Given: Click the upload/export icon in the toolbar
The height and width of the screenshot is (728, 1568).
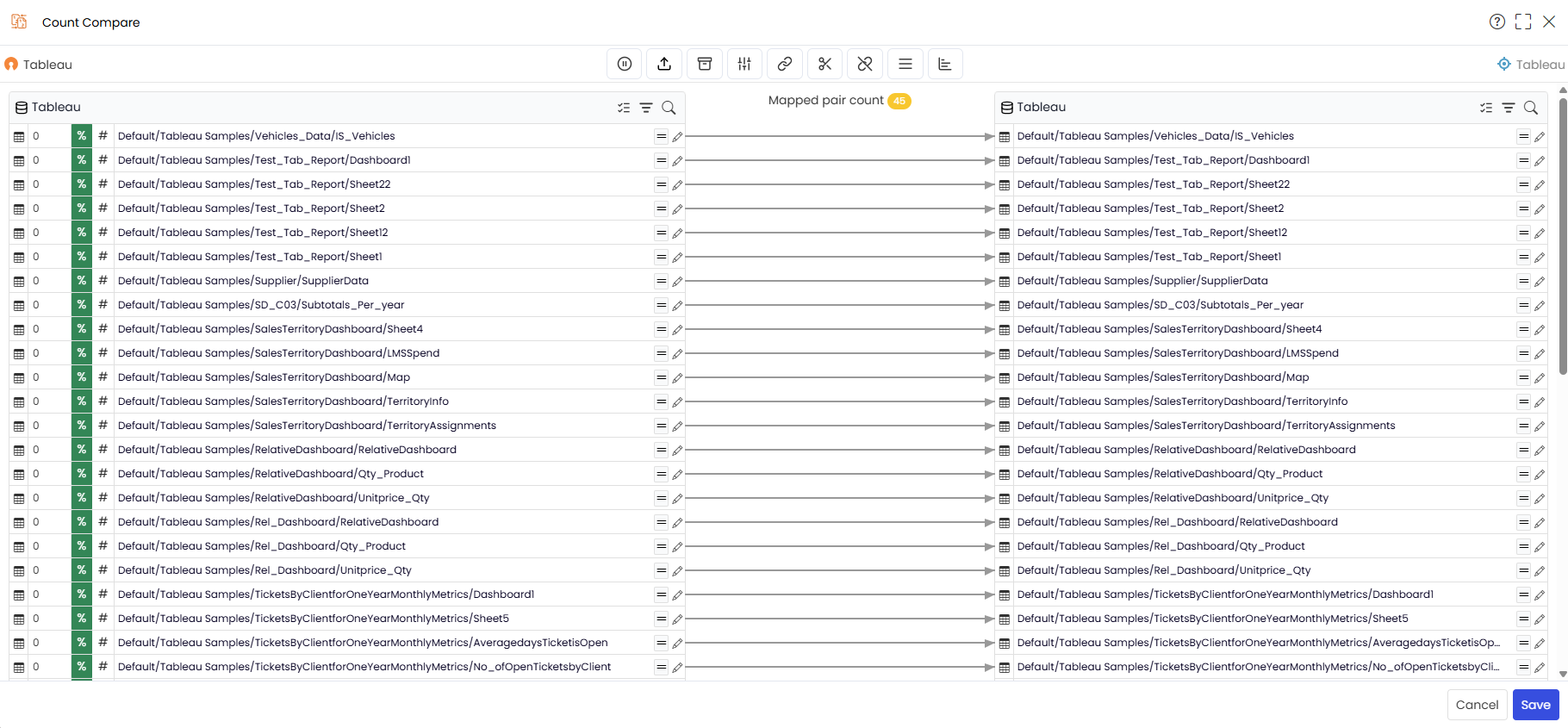Looking at the screenshot, I should click(664, 64).
